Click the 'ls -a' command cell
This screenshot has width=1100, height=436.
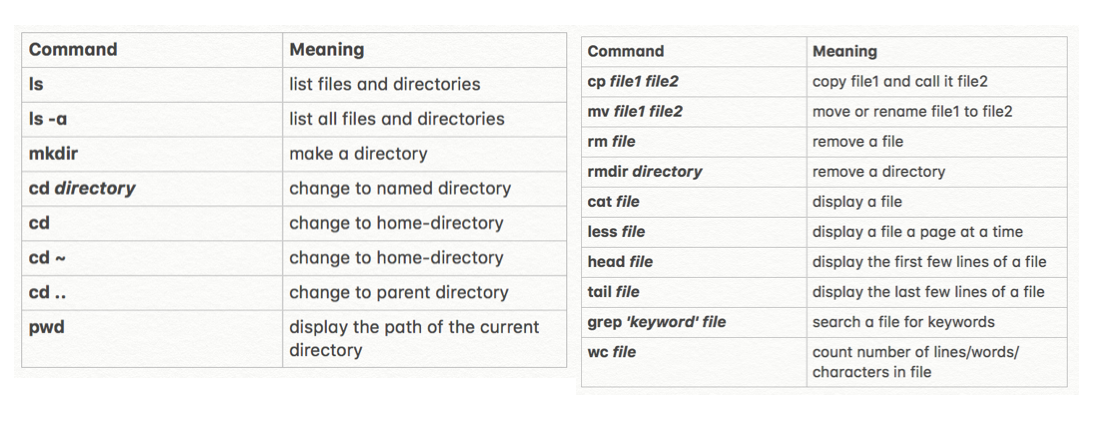[152, 119]
